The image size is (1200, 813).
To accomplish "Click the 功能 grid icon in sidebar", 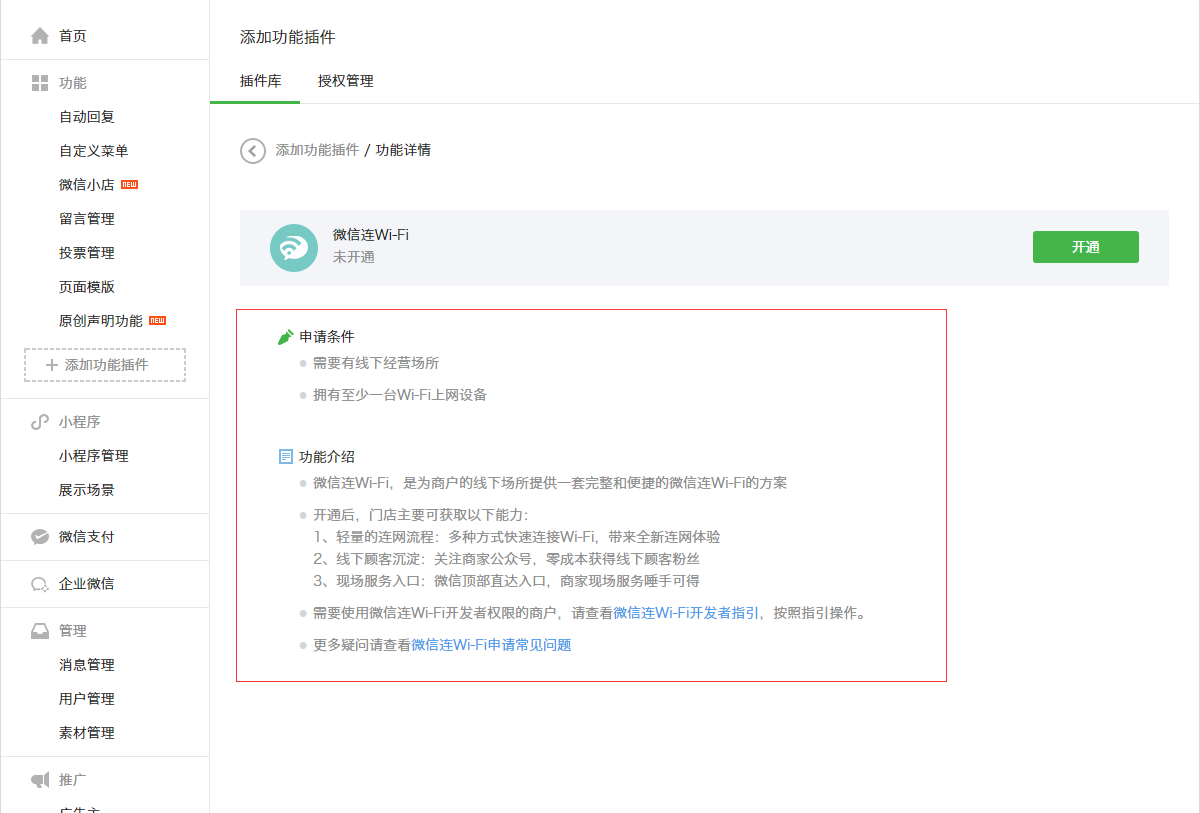I will [x=40, y=83].
